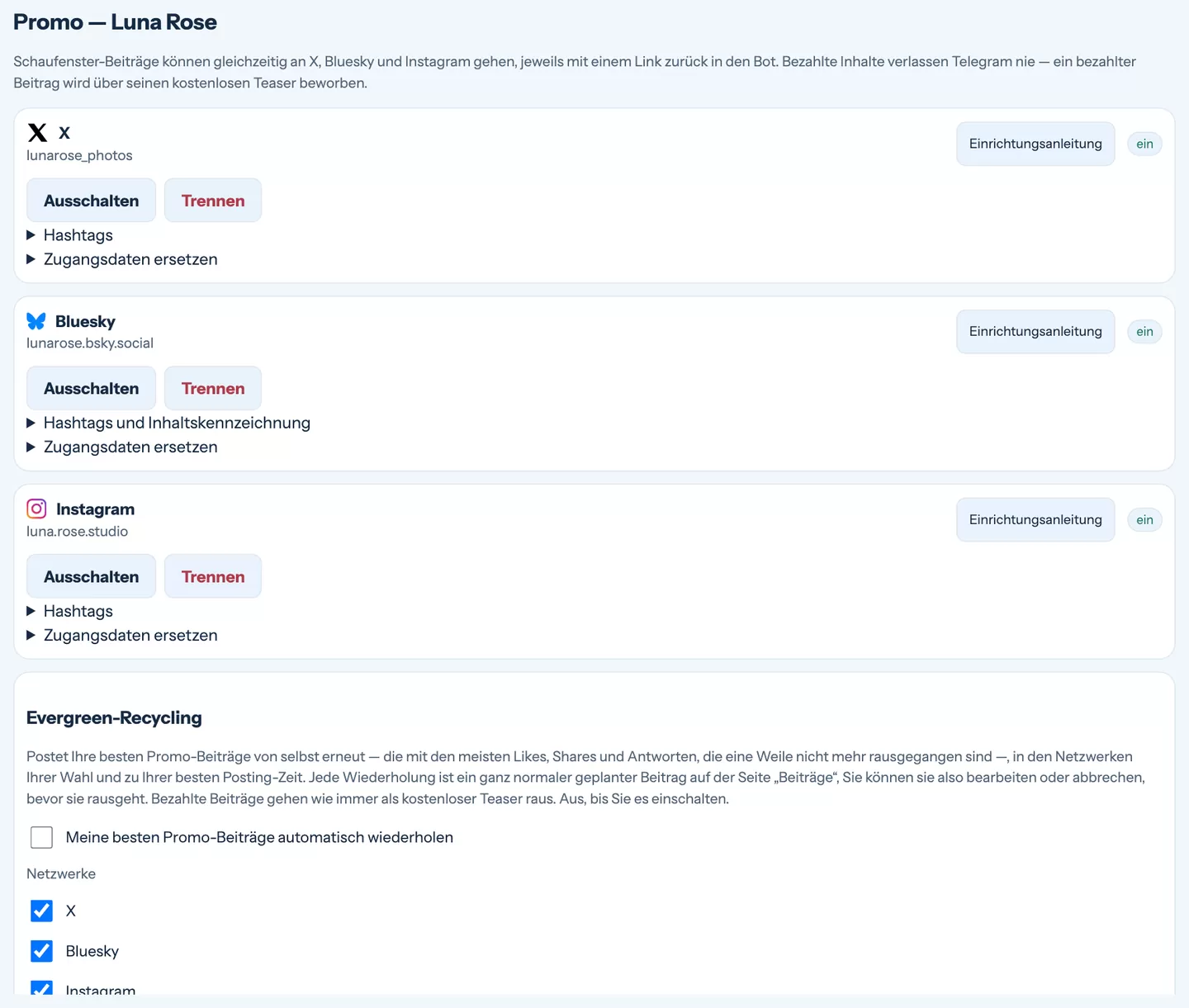Disconnect the X account via Trennen
The height and width of the screenshot is (1008, 1189).
tap(213, 201)
